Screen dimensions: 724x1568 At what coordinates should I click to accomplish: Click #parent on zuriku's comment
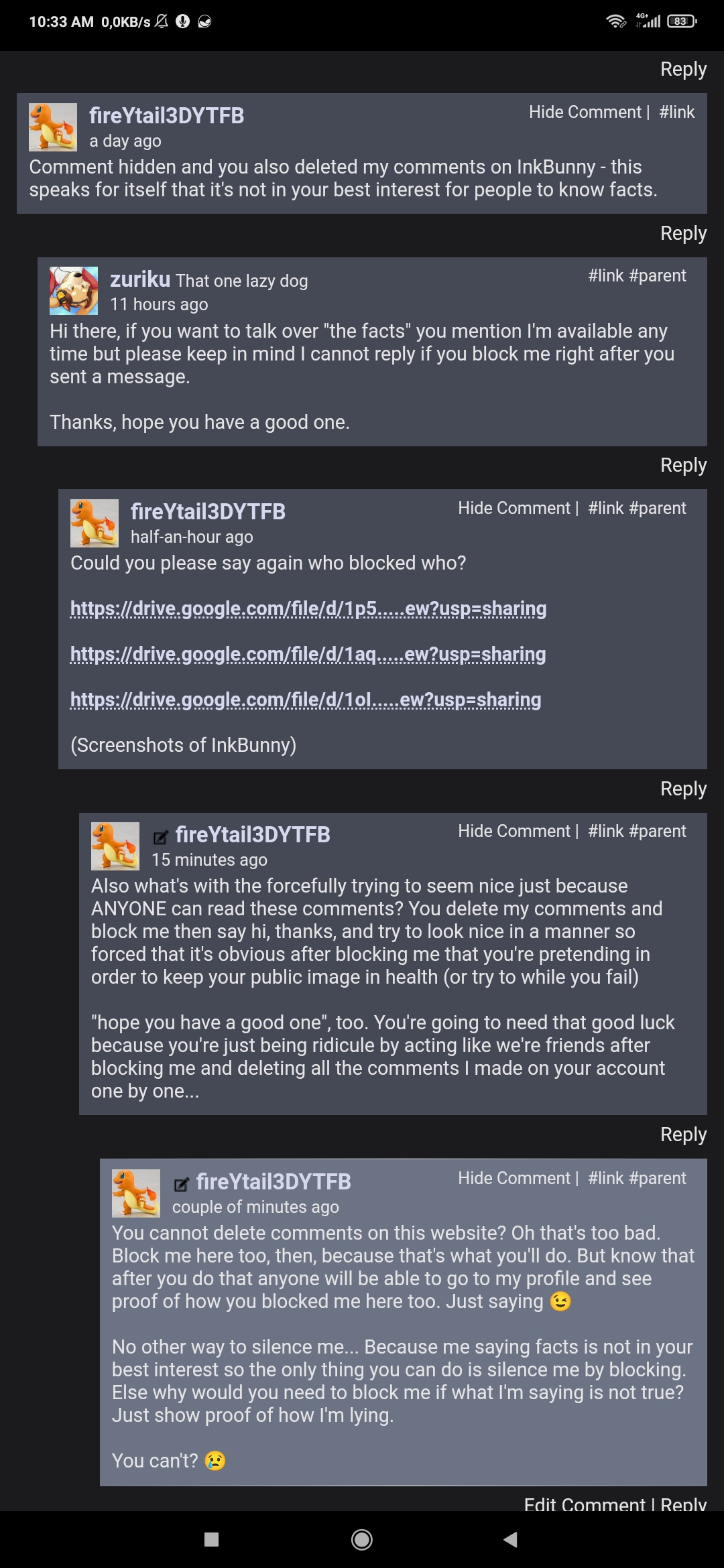point(658,275)
